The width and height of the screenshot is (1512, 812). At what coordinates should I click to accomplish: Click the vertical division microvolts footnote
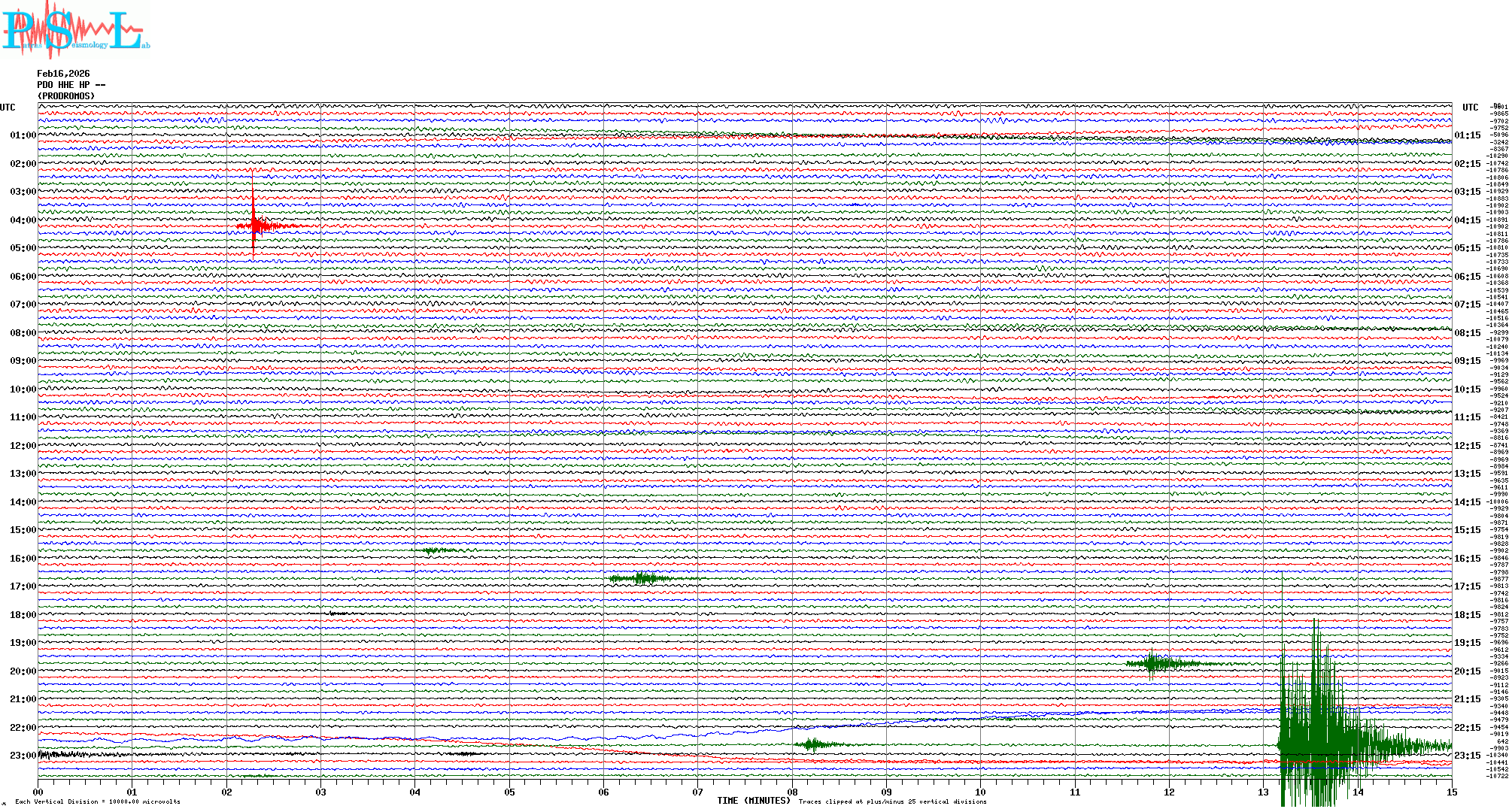point(98,801)
